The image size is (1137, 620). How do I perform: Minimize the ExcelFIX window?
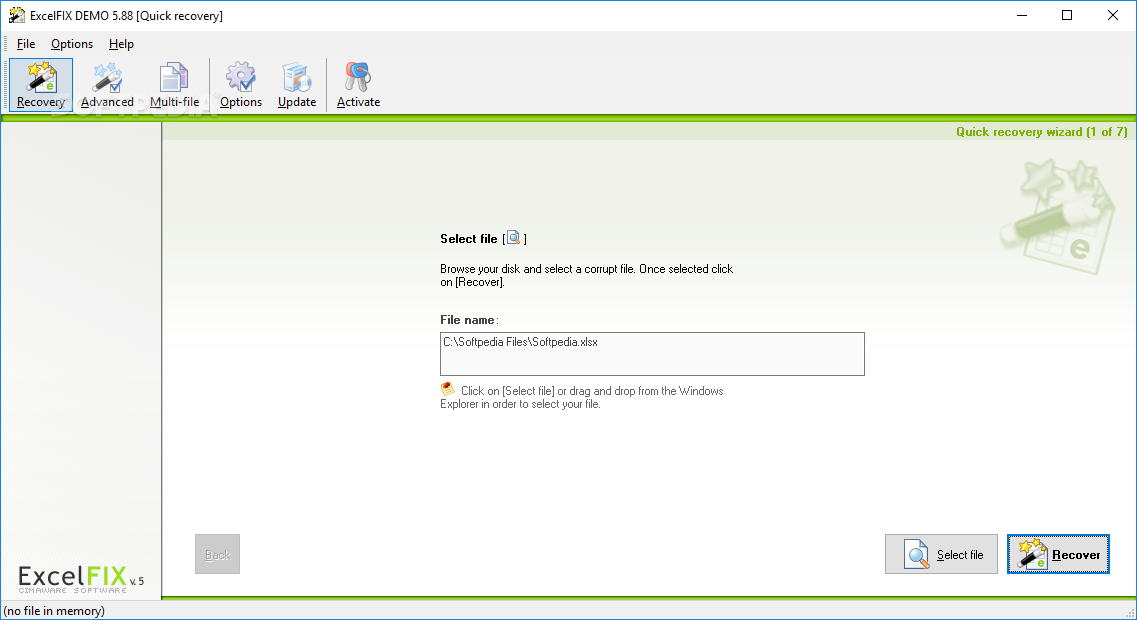click(x=1022, y=15)
